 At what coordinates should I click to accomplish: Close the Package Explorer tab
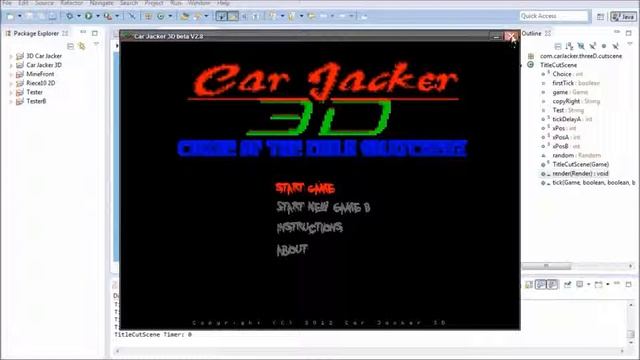click(x=65, y=33)
